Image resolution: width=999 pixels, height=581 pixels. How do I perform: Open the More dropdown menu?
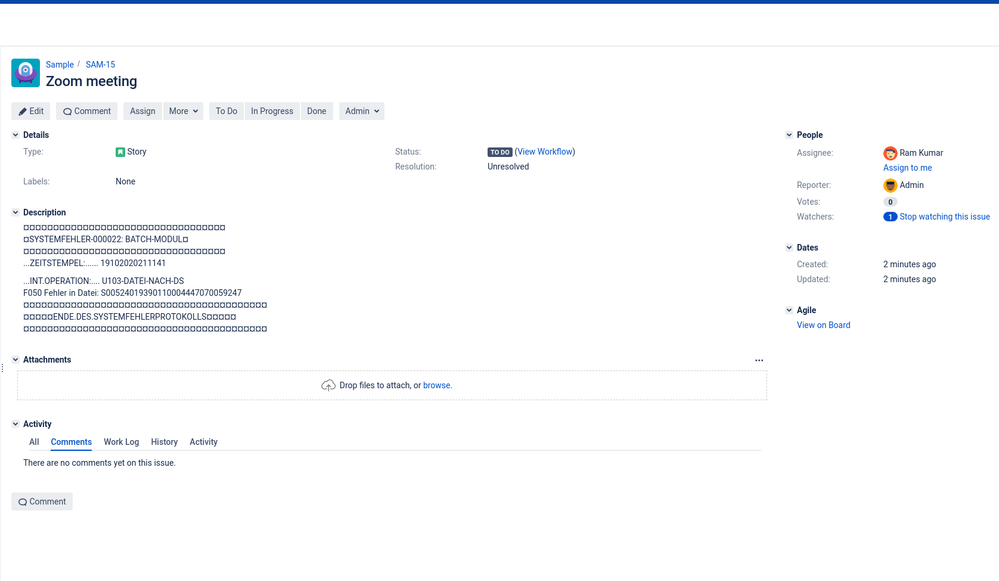(x=183, y=111)
